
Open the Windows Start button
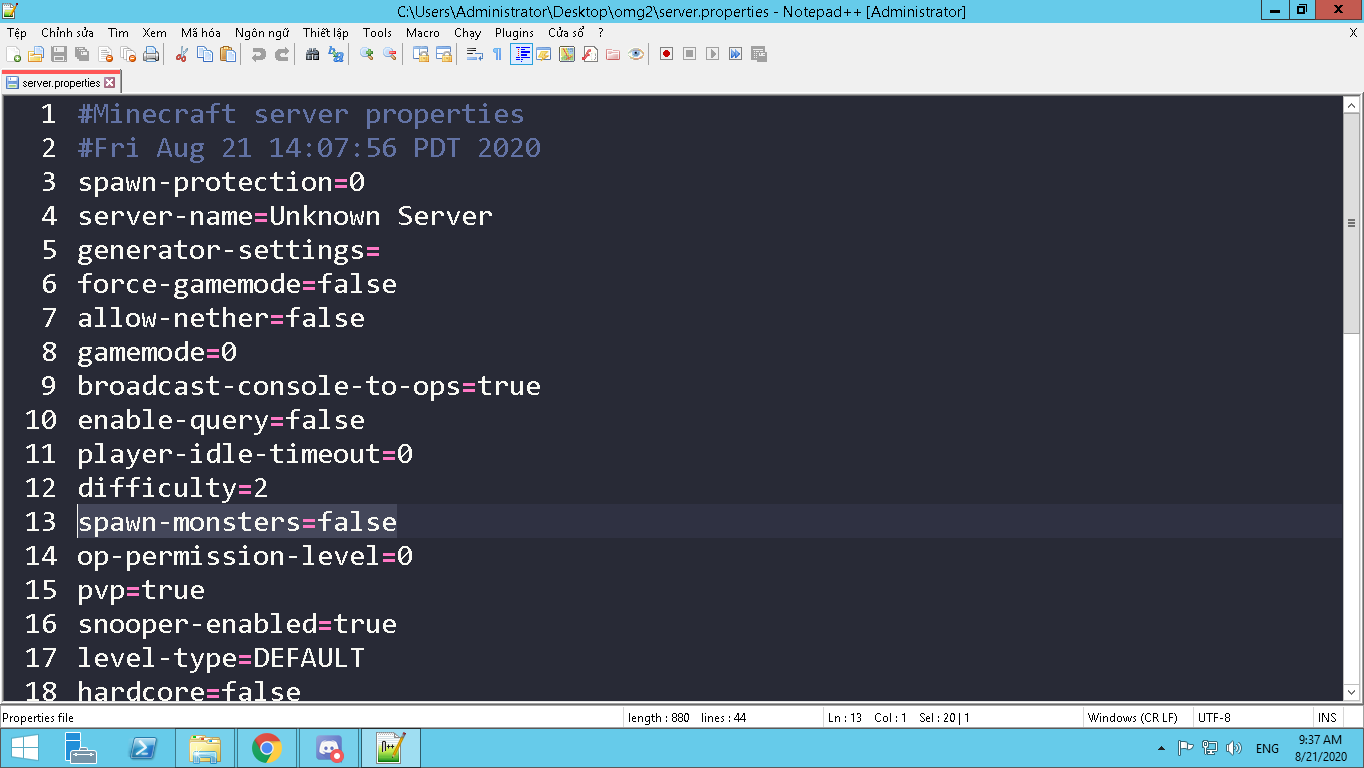24,748
